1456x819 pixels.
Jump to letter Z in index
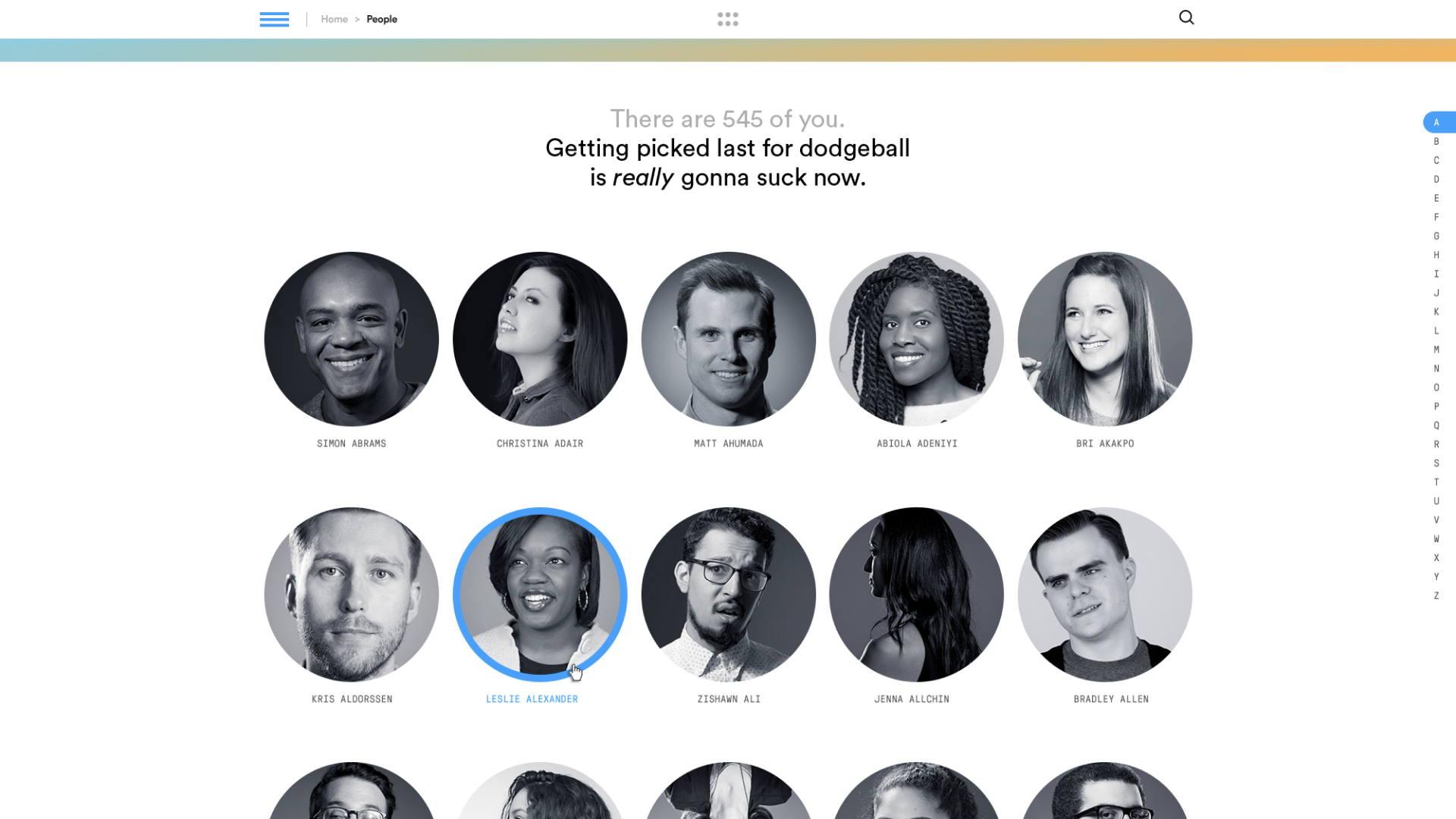(1436, 596)
